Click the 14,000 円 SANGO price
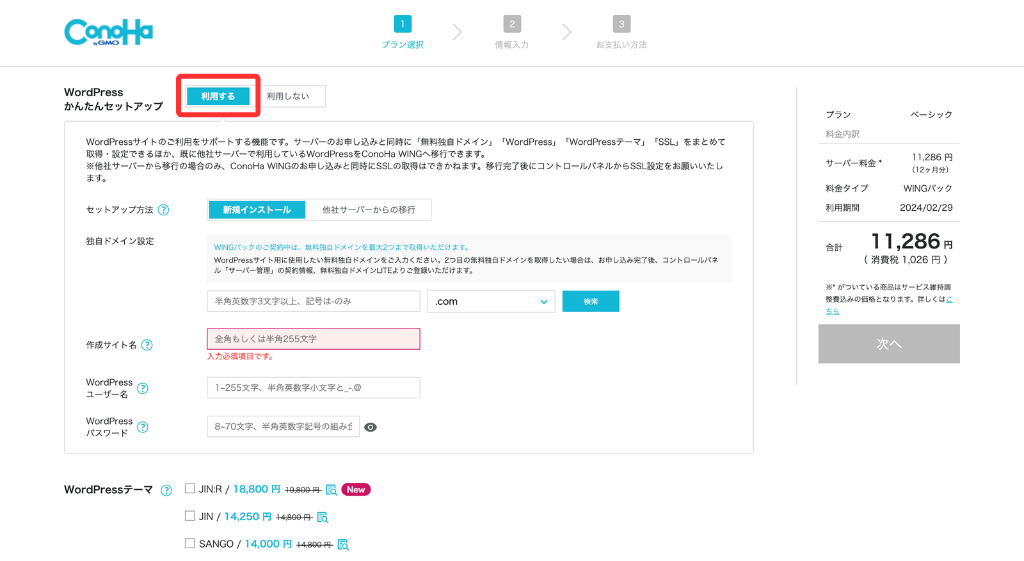 268,544
